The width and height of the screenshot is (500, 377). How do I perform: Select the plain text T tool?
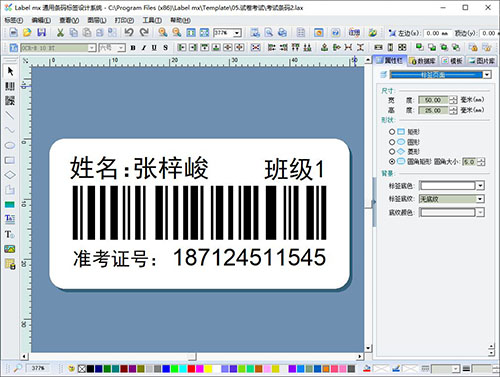pos(9,234)
